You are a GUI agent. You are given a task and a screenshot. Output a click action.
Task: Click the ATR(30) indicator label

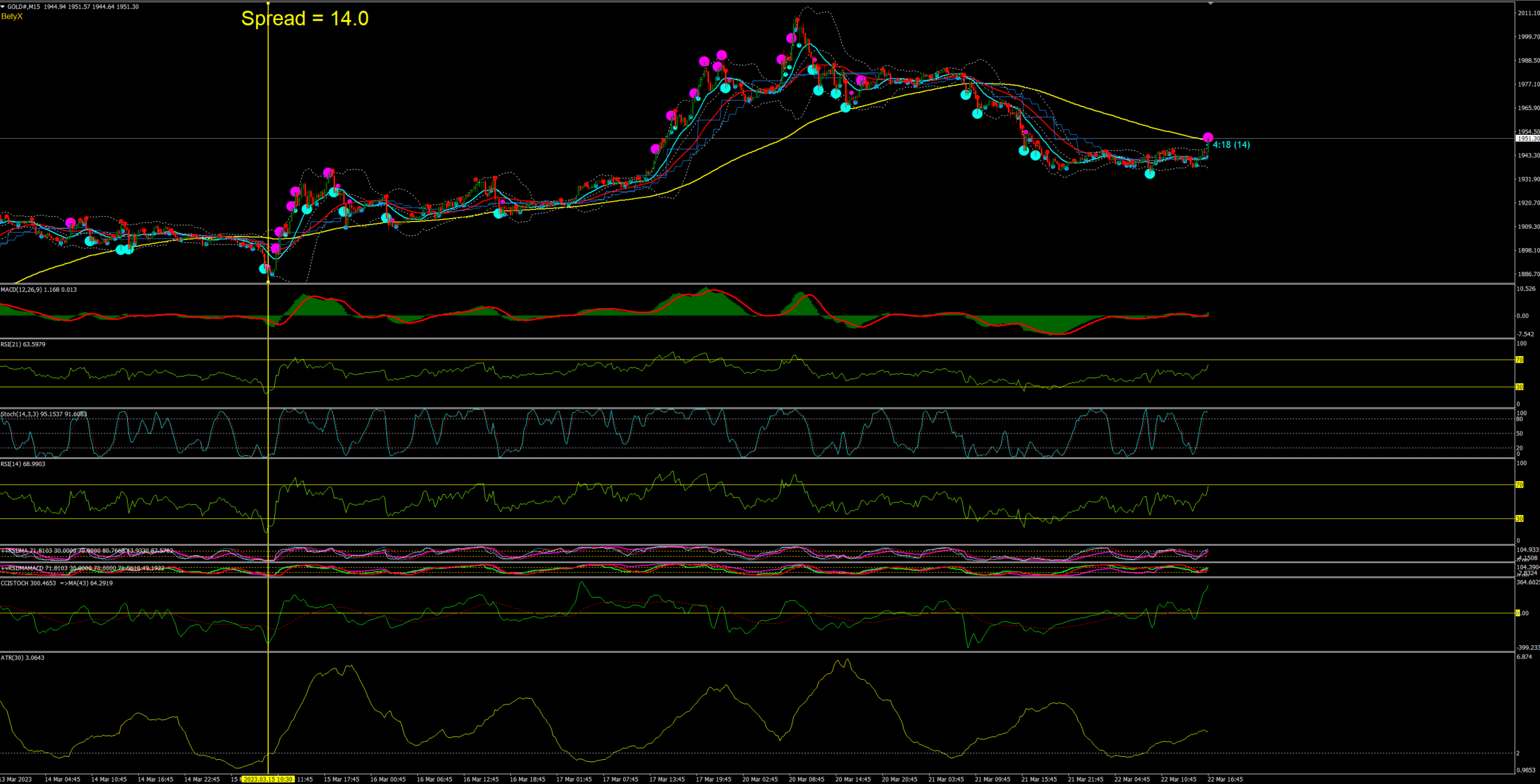(x=22, y=657)
